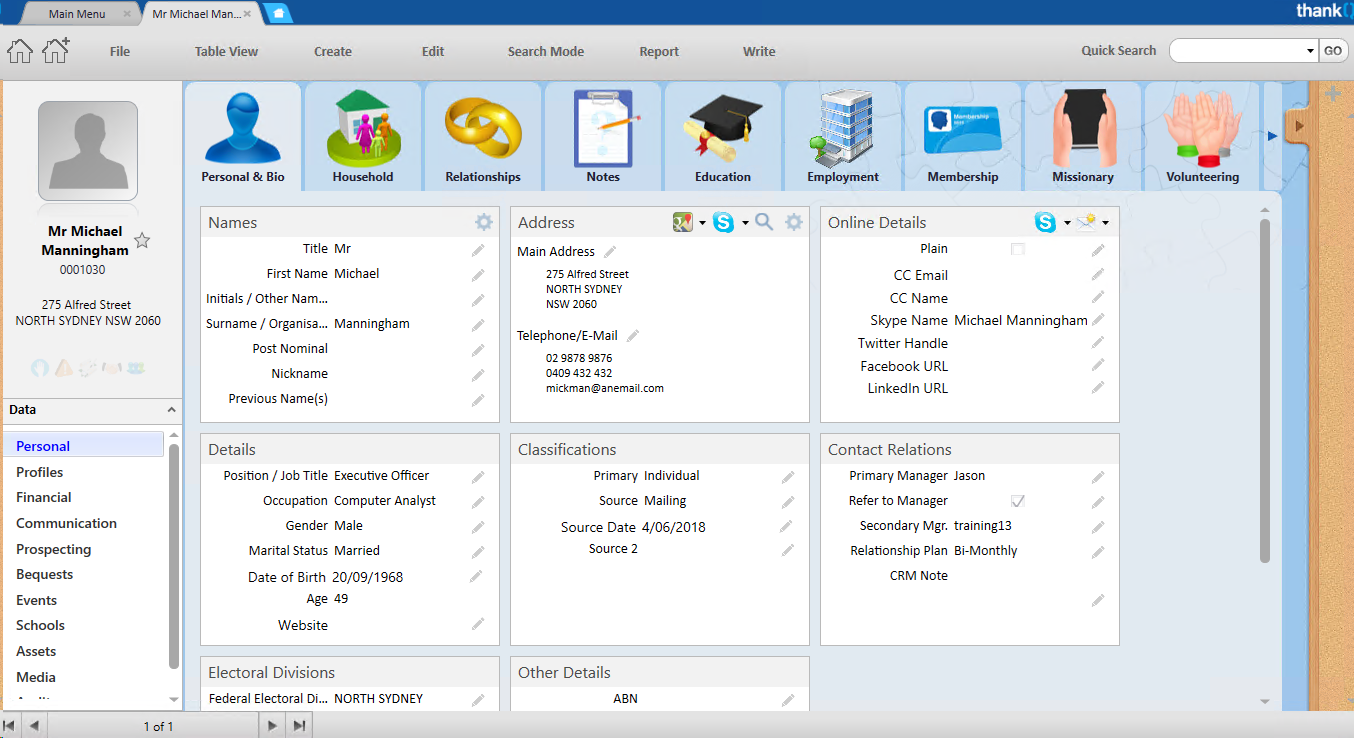
Task: Go to the next record arrow
Action: click(272, 726)
